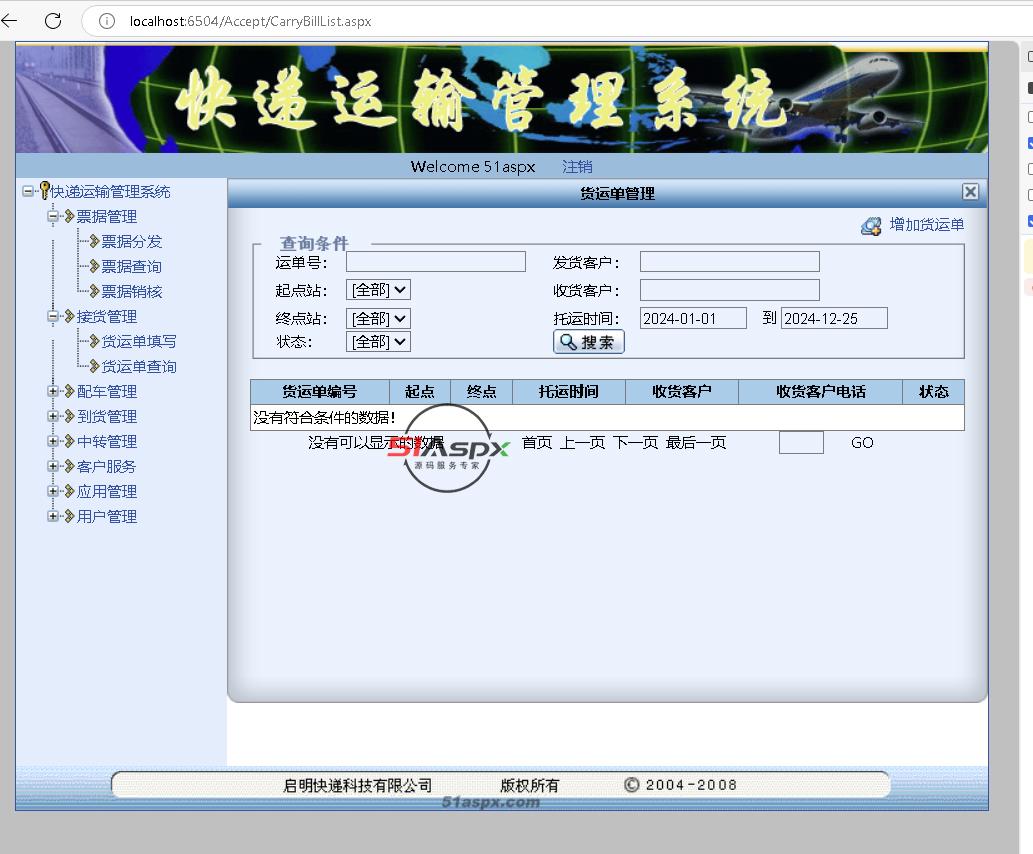1033x854 pixels.
Task: Select 应用管理 tree label
Action: [107, 492]
